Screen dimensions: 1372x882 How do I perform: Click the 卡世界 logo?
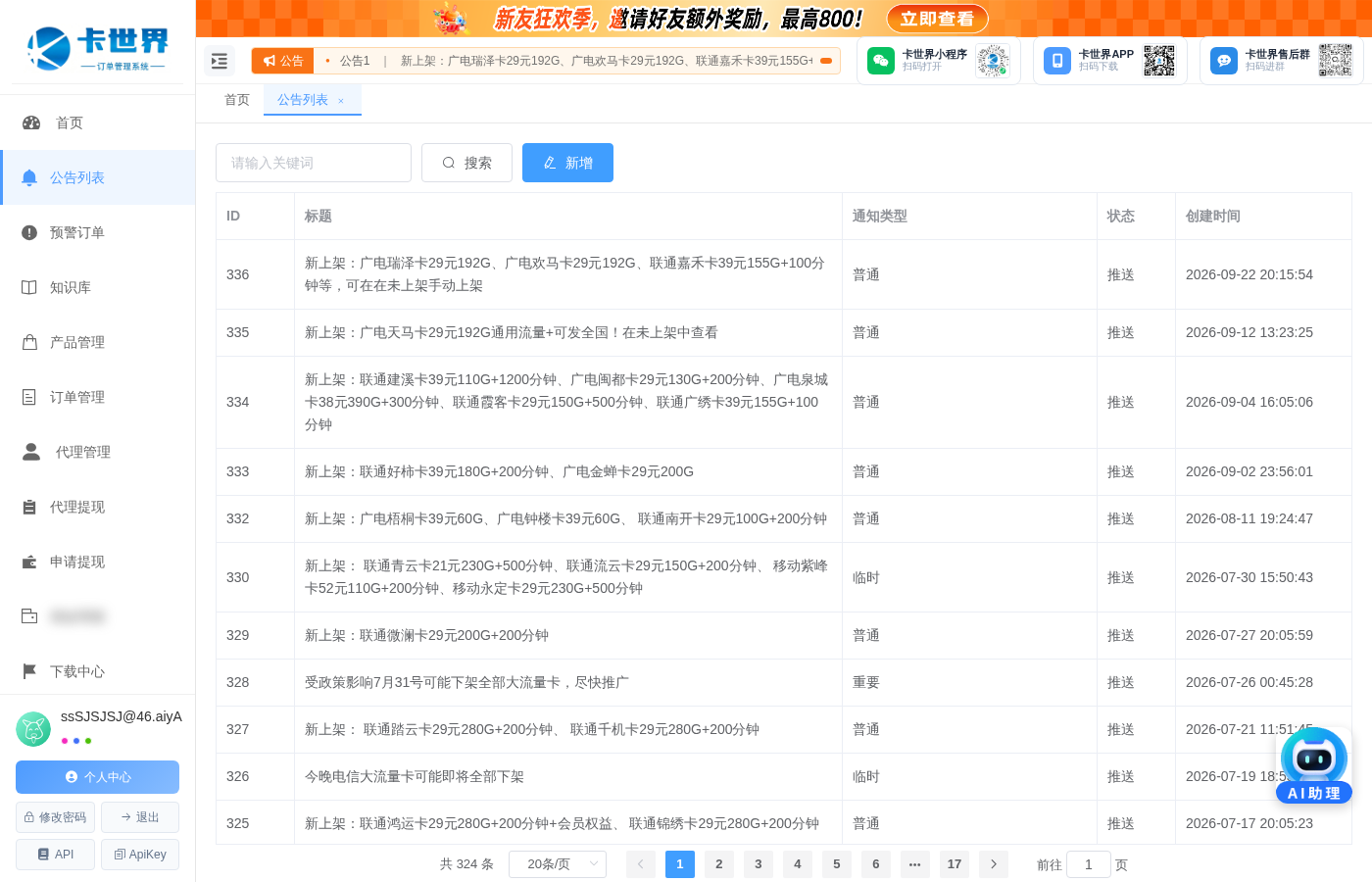coord(97,49)
